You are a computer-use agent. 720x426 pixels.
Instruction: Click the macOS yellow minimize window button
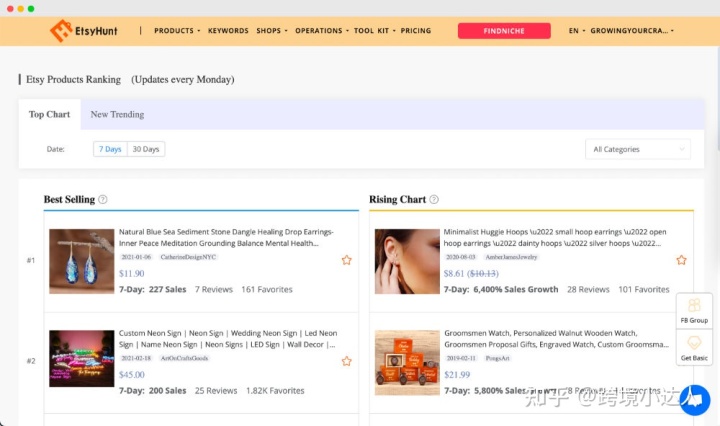tap(21, 9)
